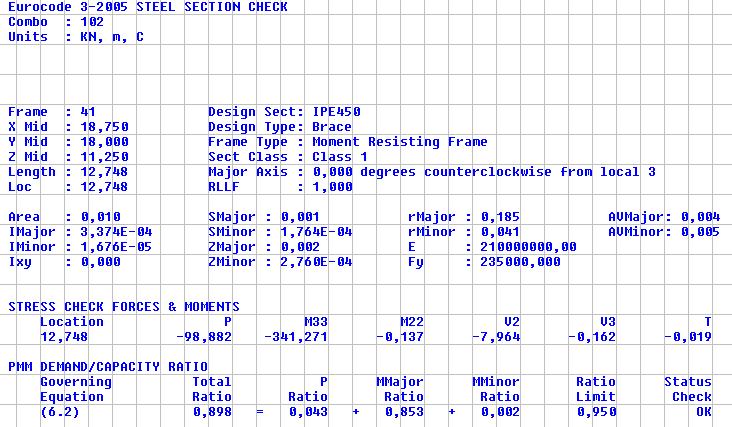
Task: Select the Length value 12,748
Action: 105,172
